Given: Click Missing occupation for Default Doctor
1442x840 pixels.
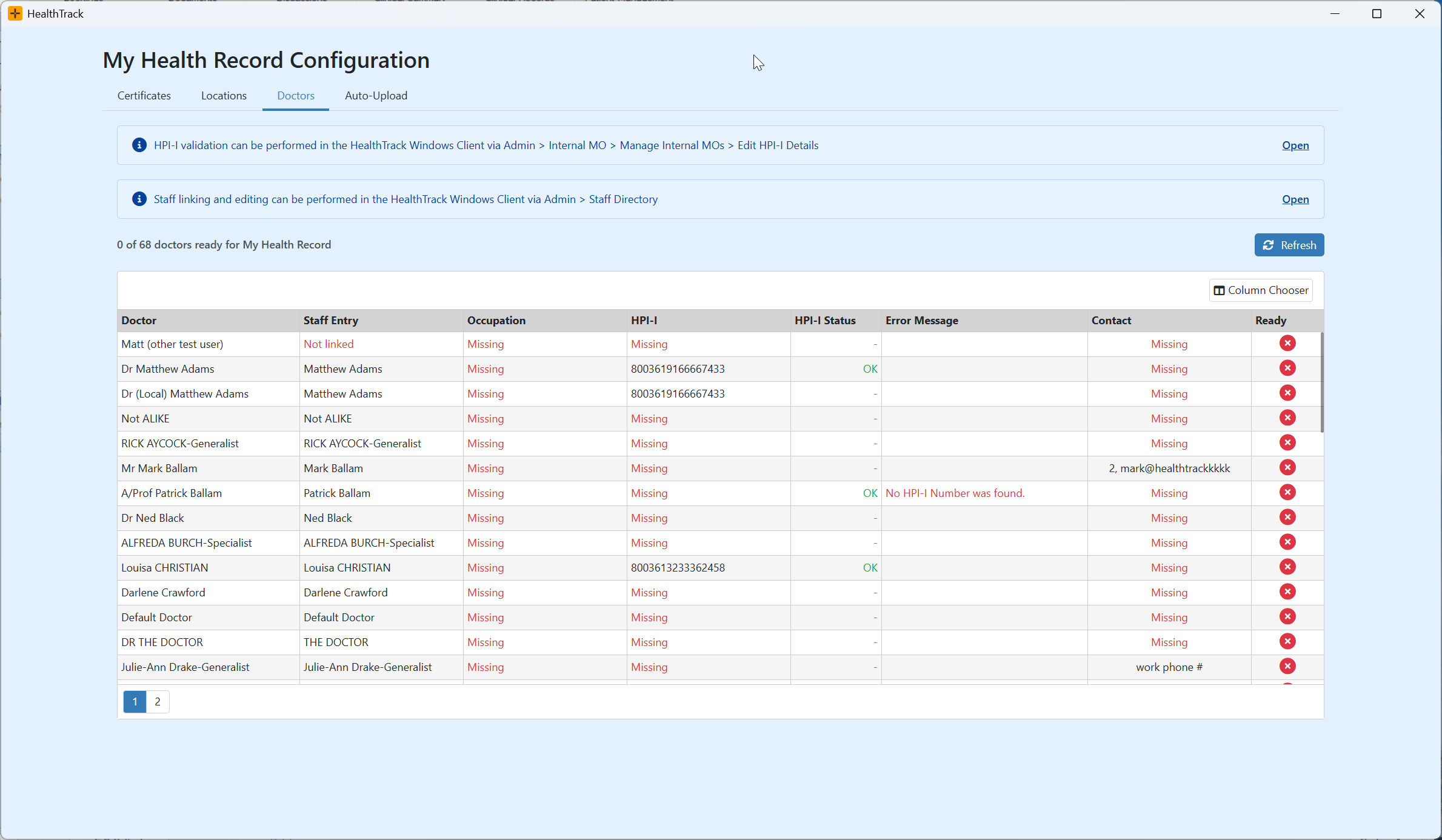Looking at the screenshot, I should tap(486, 618).
